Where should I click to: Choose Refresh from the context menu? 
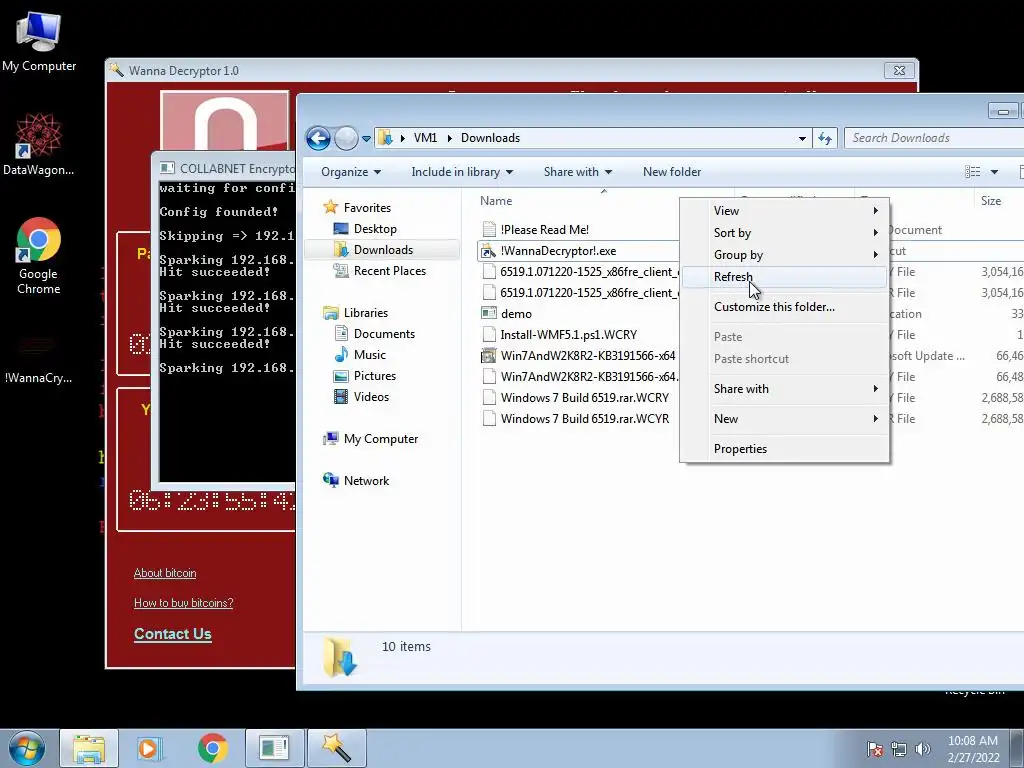click(784, 277)
